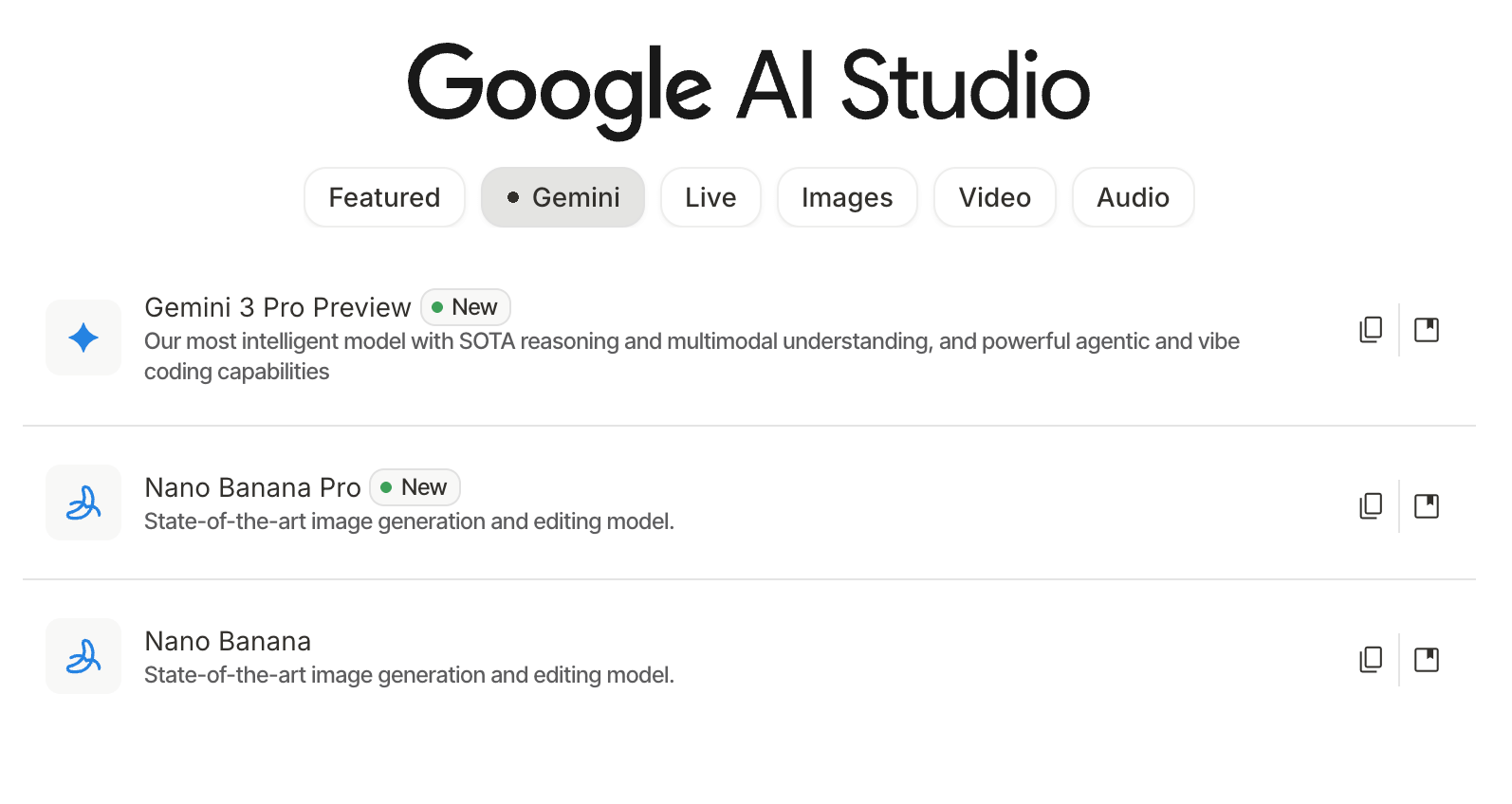Open Gemini 3 Pro Preview docs icon
Screen dimensions: 1512x804
[x=1427, y=330]
